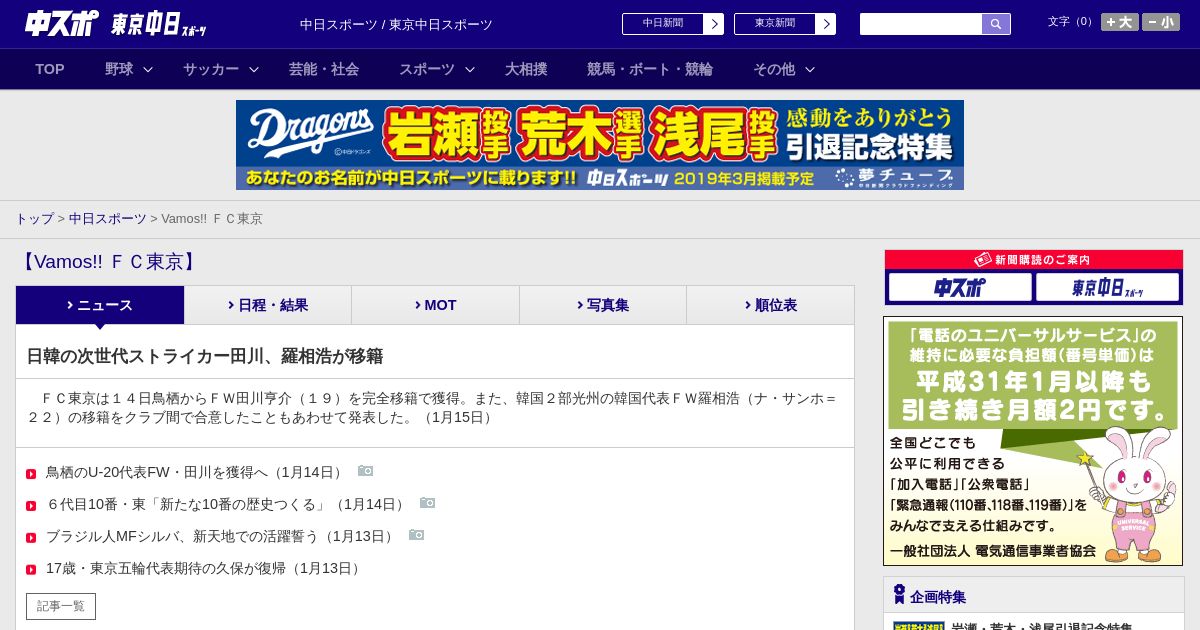Click the 中日スポーツ breadcrumb link

coord(108,218)
